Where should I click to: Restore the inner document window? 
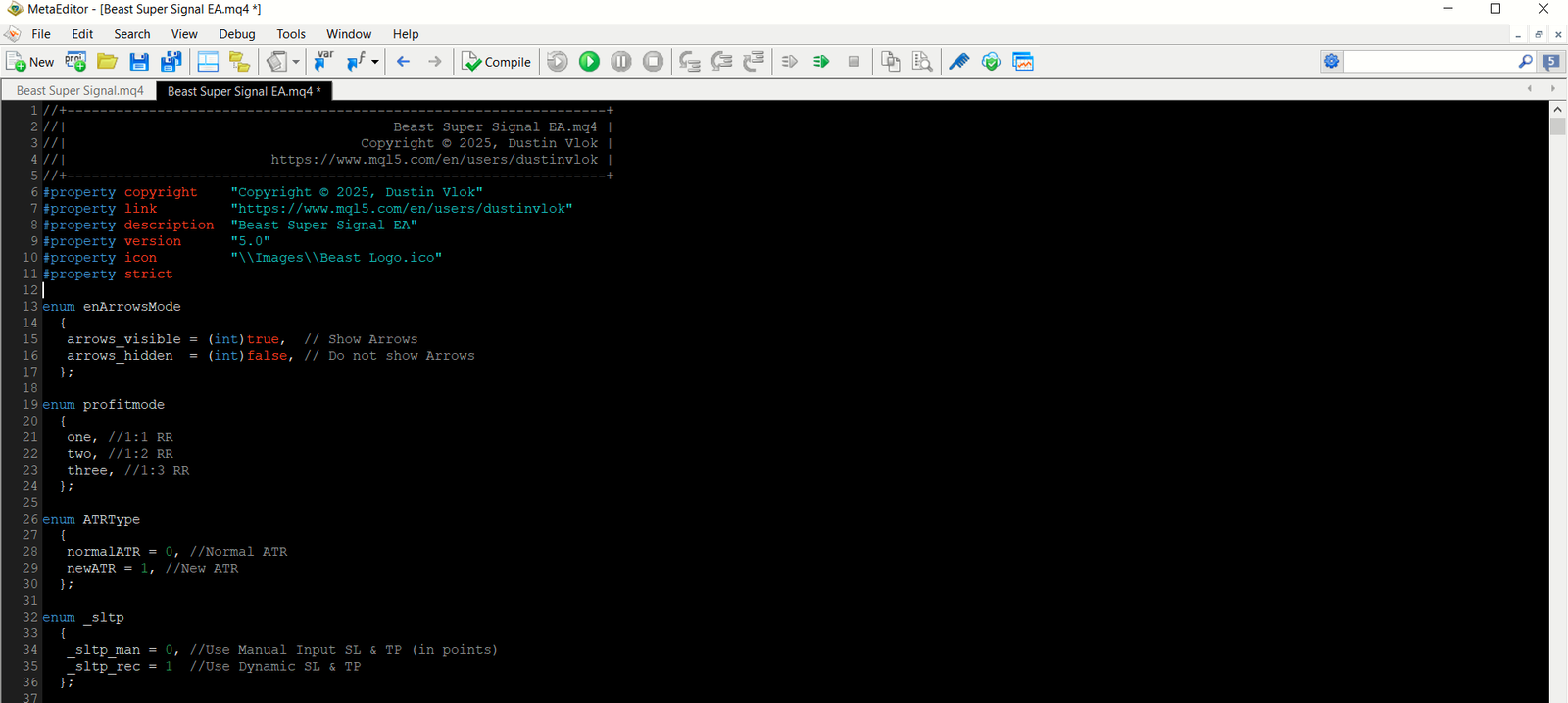[1539, 34]
